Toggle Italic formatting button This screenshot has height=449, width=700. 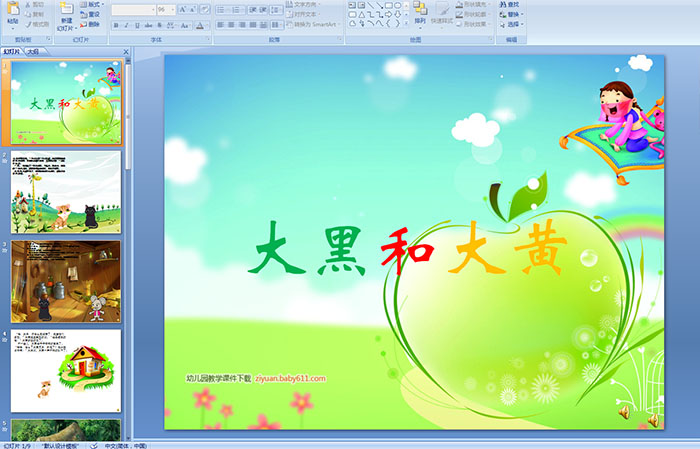(x=126, y=25)
